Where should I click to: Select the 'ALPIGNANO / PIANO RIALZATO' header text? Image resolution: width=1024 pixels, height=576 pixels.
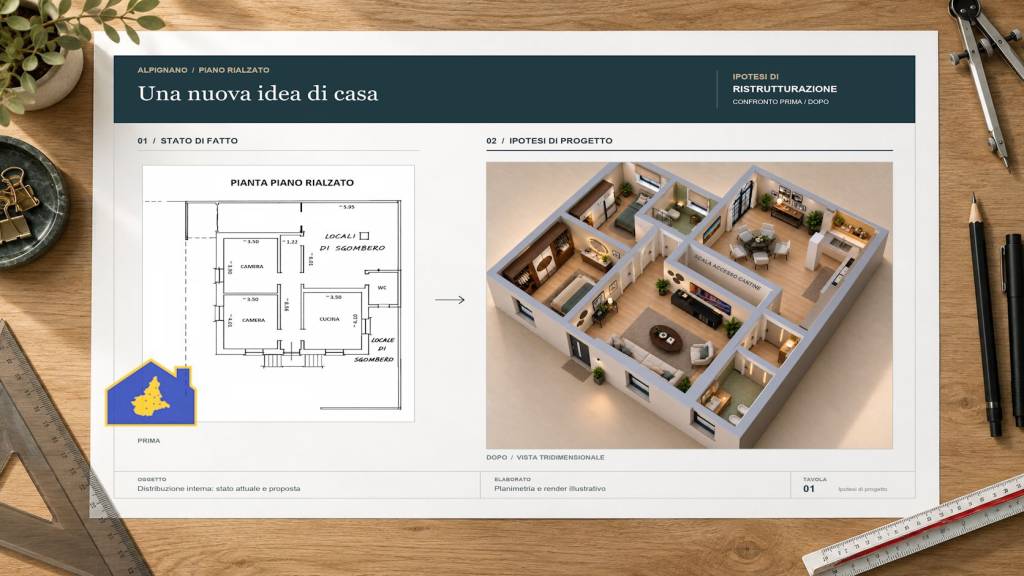click(203, 70)
